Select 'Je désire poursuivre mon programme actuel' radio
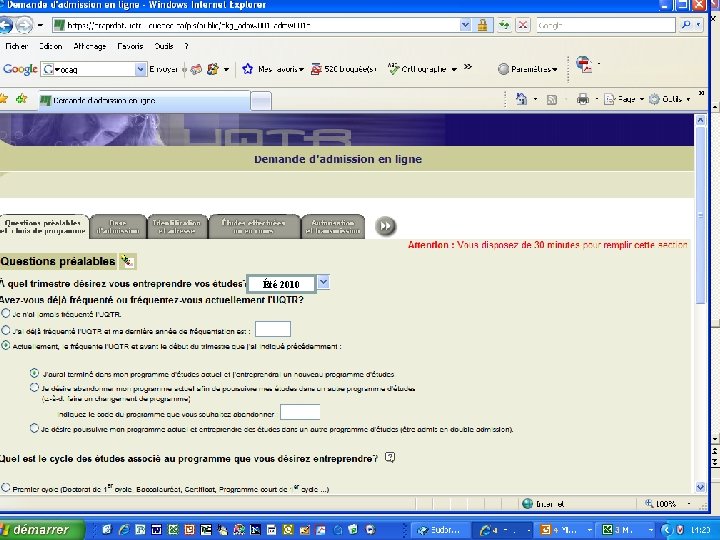720x540 pixels. [x=34, y=428]
